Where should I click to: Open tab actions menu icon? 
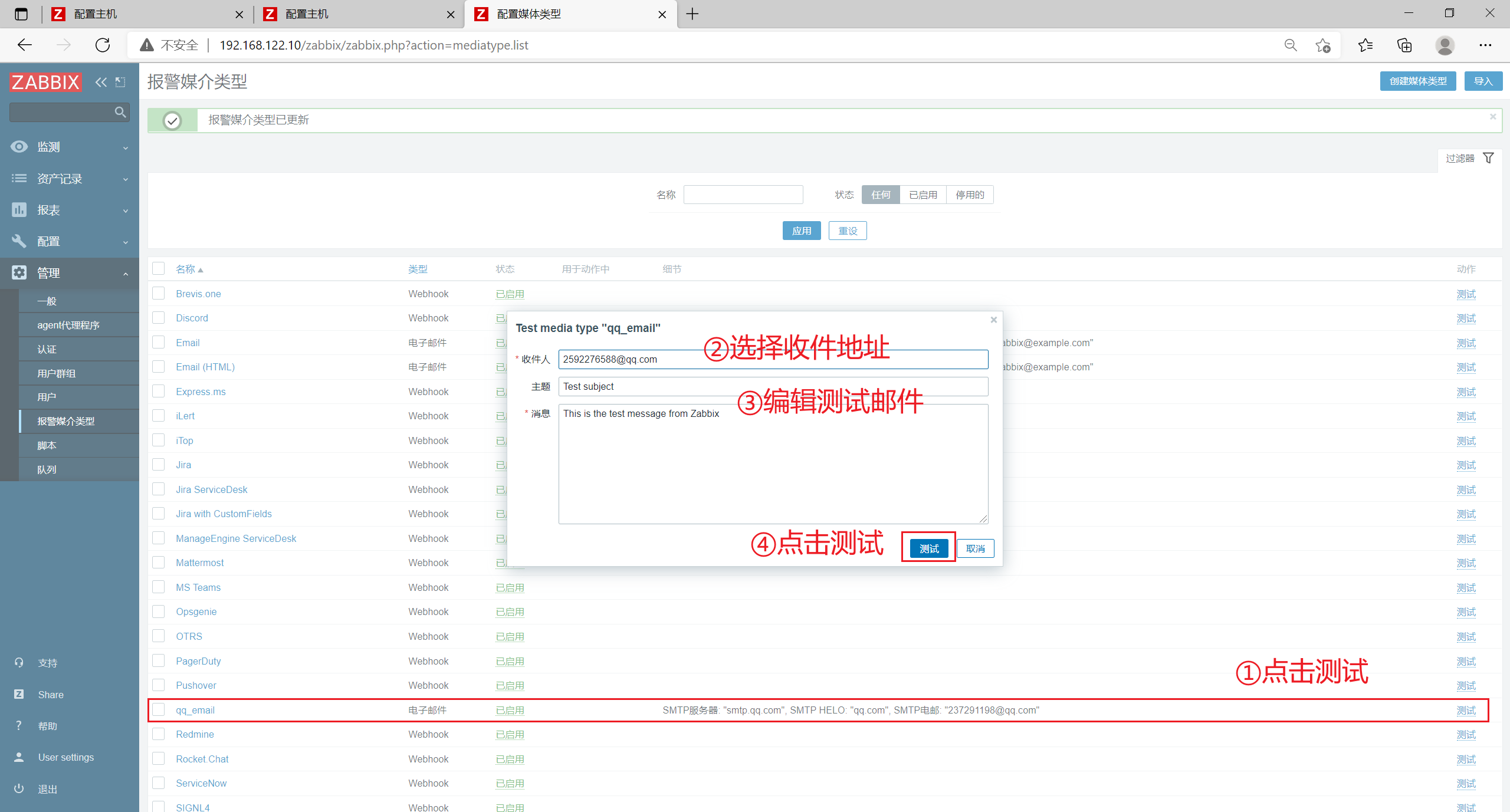[x=21, y=14]
